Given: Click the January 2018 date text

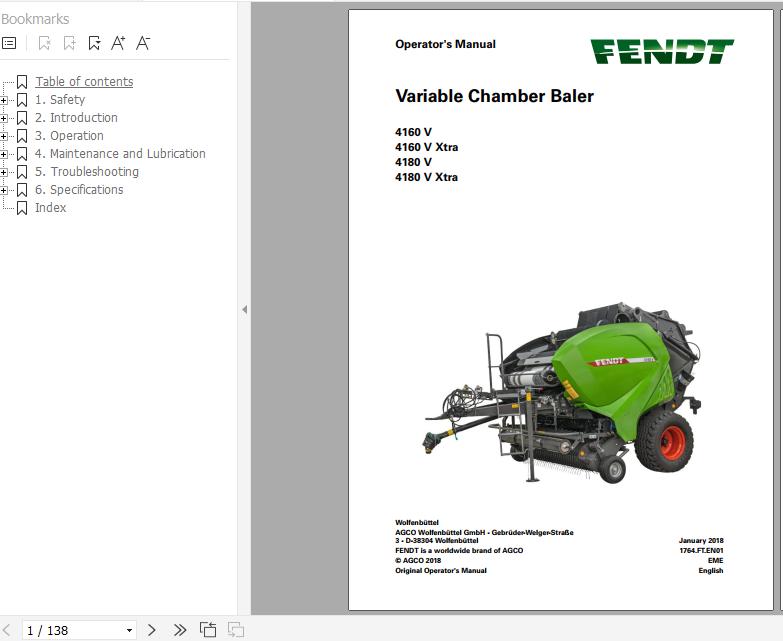Looking at the screenshot, I should [701, 540].
